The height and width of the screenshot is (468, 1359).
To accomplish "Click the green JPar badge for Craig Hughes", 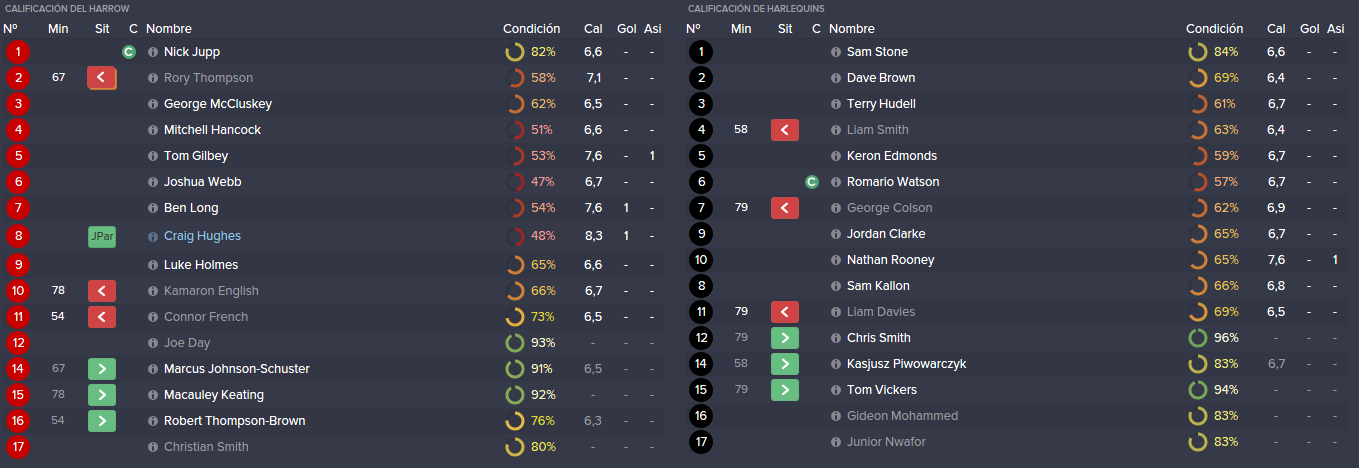I will coord(102,236).
